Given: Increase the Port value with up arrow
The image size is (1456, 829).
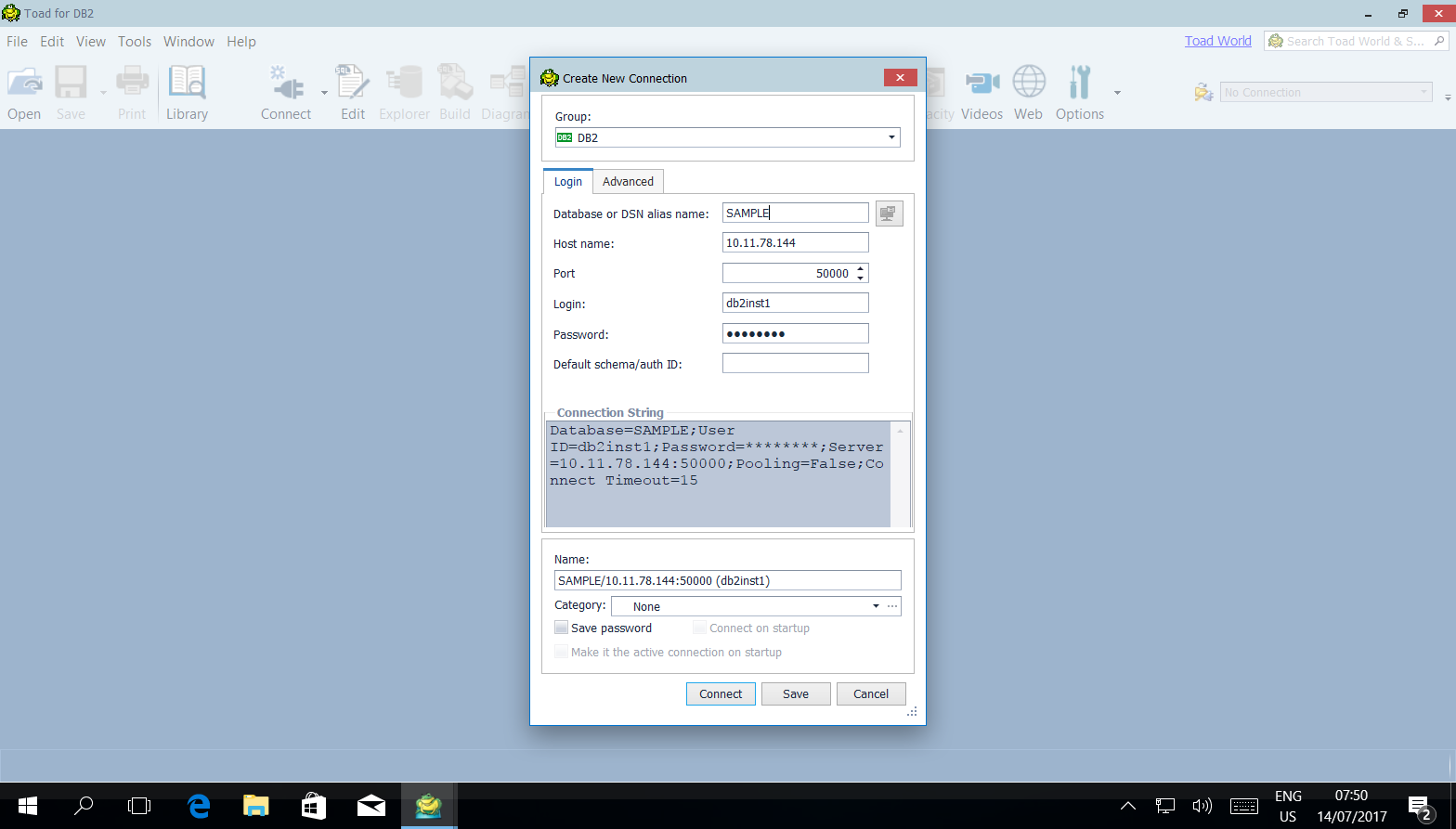Looking at the screenshot, I should [861, 269].
